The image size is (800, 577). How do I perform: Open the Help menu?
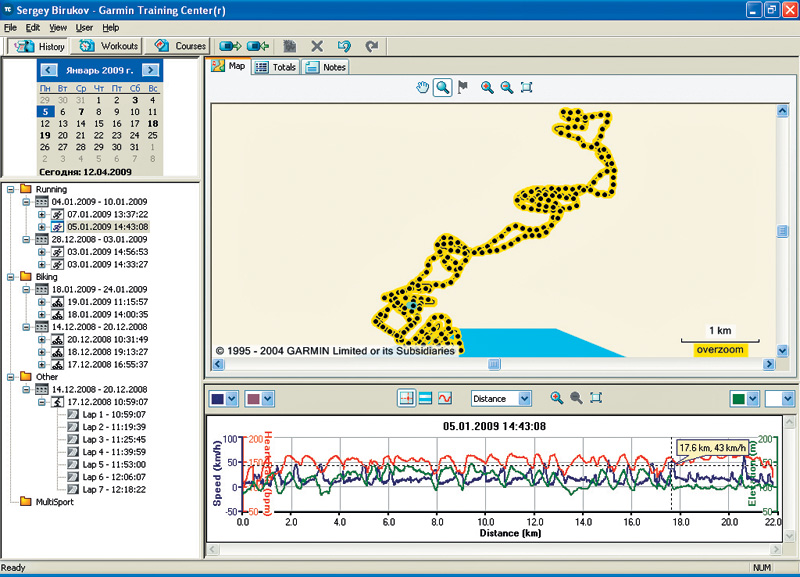(111, 28)
